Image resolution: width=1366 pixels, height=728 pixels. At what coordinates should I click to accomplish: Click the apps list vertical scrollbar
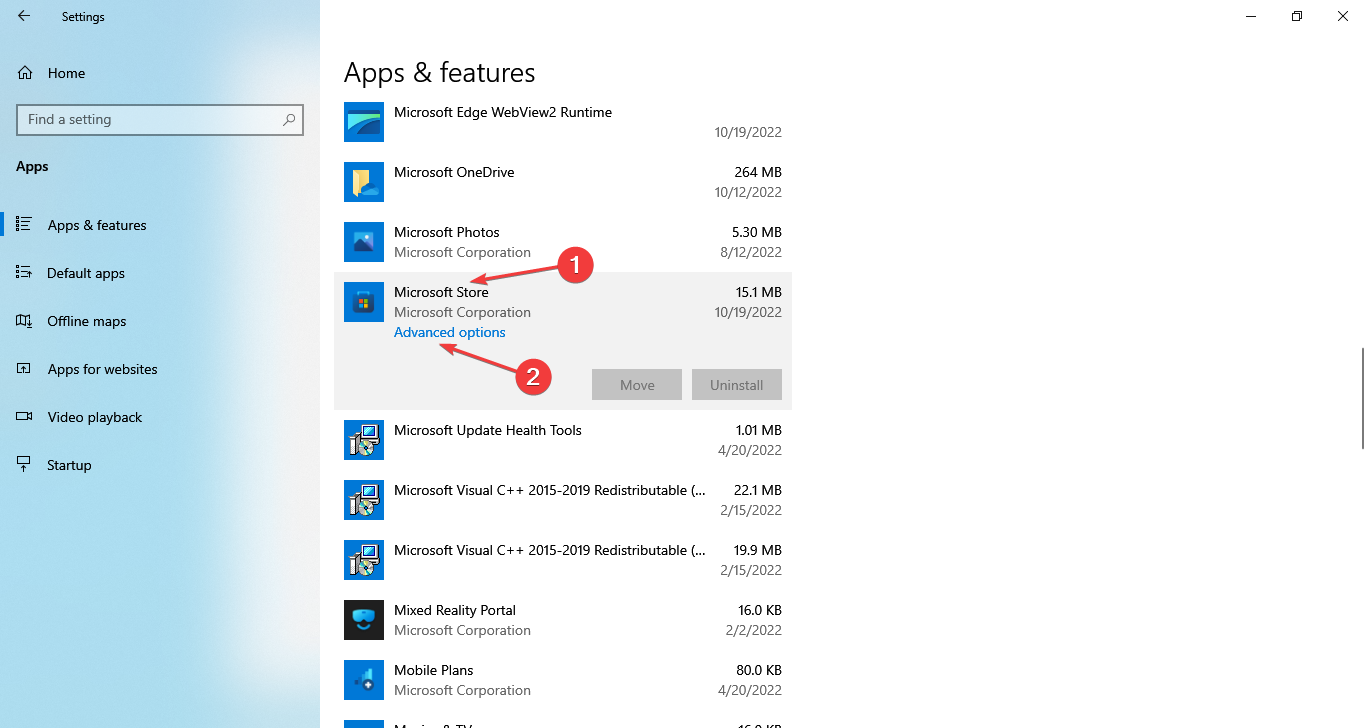1362,398
